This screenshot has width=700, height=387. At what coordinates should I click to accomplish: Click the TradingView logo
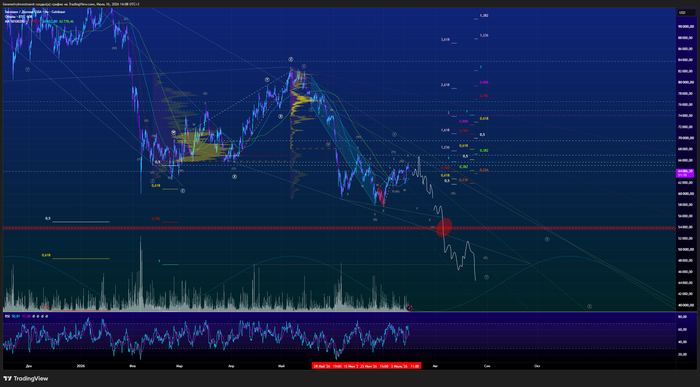(x=26, y=379)
